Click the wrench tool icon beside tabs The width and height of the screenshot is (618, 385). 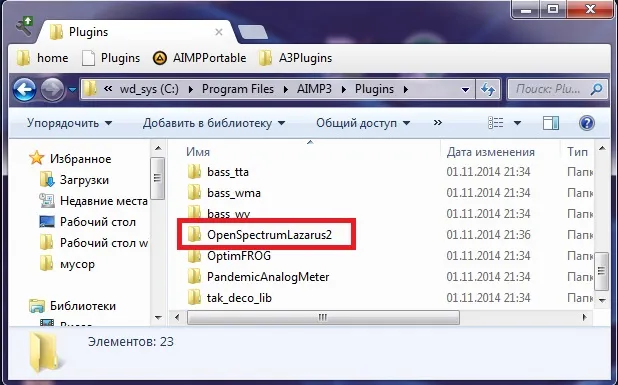[24, 26]
